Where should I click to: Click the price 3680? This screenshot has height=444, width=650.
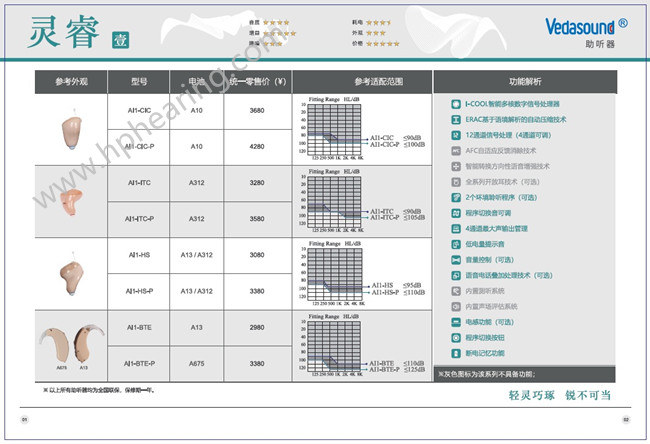point(257,111)
